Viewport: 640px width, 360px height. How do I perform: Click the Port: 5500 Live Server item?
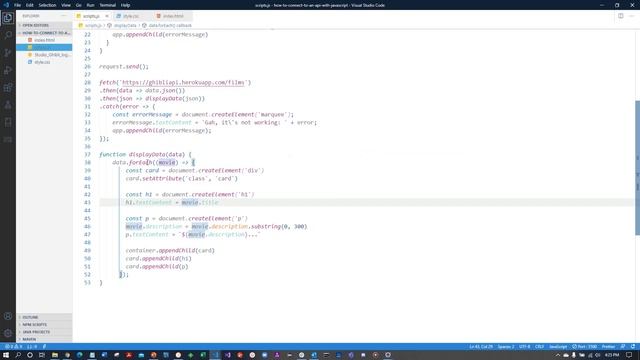tap(584, 347)
